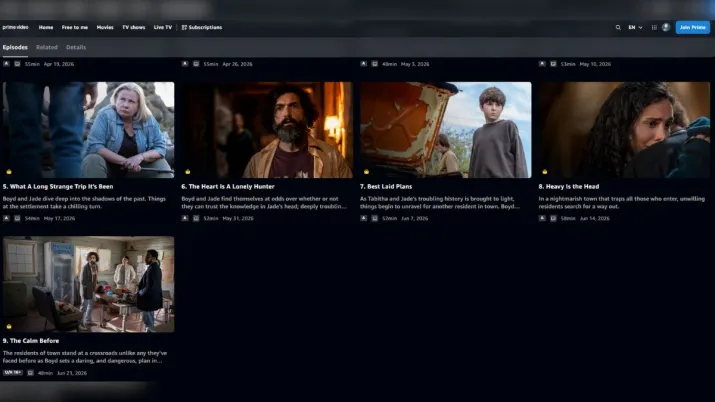This screenshot has height=402, width=715.
Task: Select the Episodes tab
Action: click(15, 47)
